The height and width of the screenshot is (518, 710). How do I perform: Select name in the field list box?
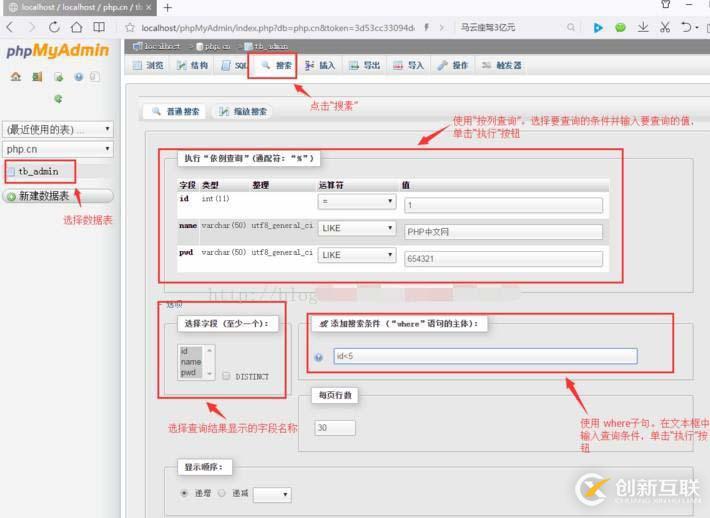pyautogui.click(x=191, y=362)
